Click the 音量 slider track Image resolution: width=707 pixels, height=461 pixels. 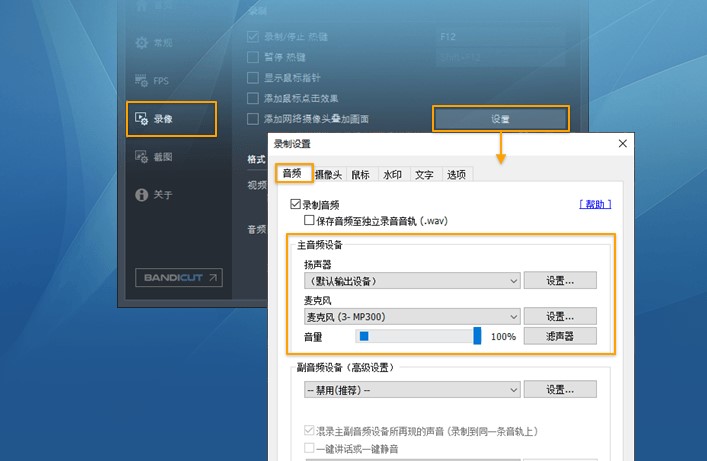[418, 336]
